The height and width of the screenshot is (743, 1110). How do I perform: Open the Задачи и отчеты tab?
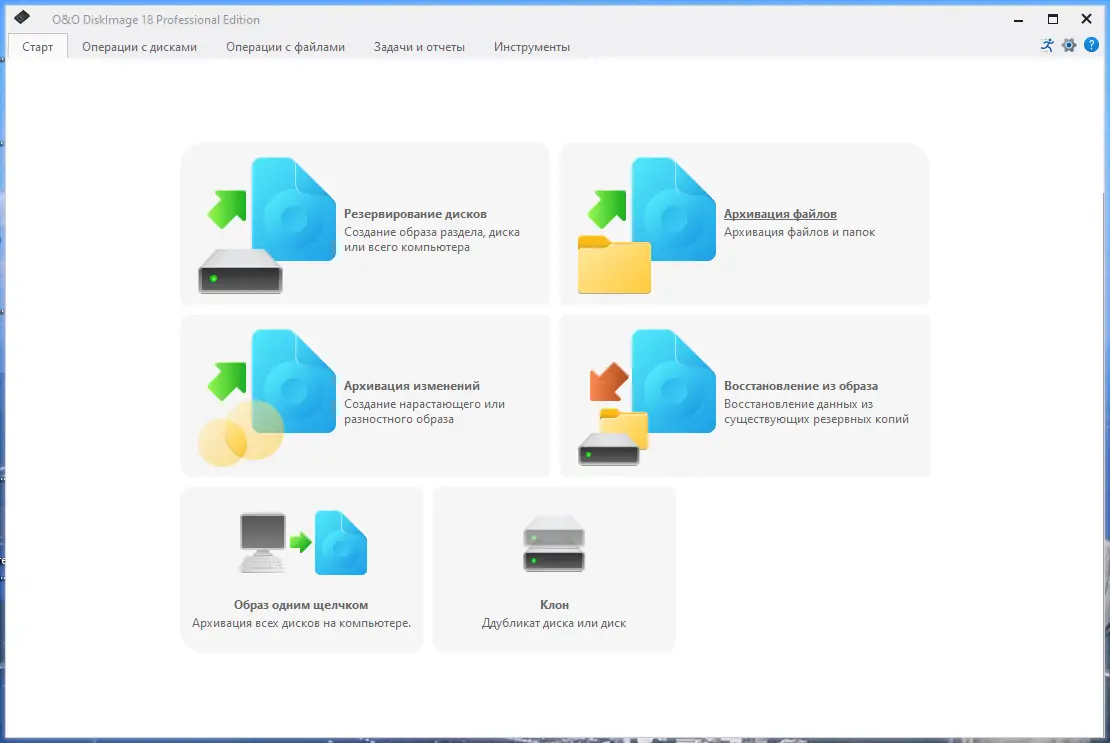pyautogui.click(x=419, y=46)
